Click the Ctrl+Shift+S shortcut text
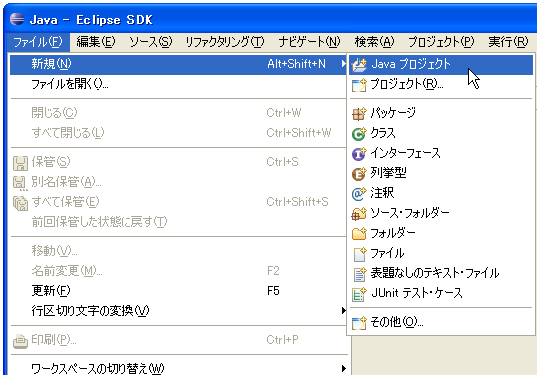The image size is (537, 375). (x=297, y=202)
